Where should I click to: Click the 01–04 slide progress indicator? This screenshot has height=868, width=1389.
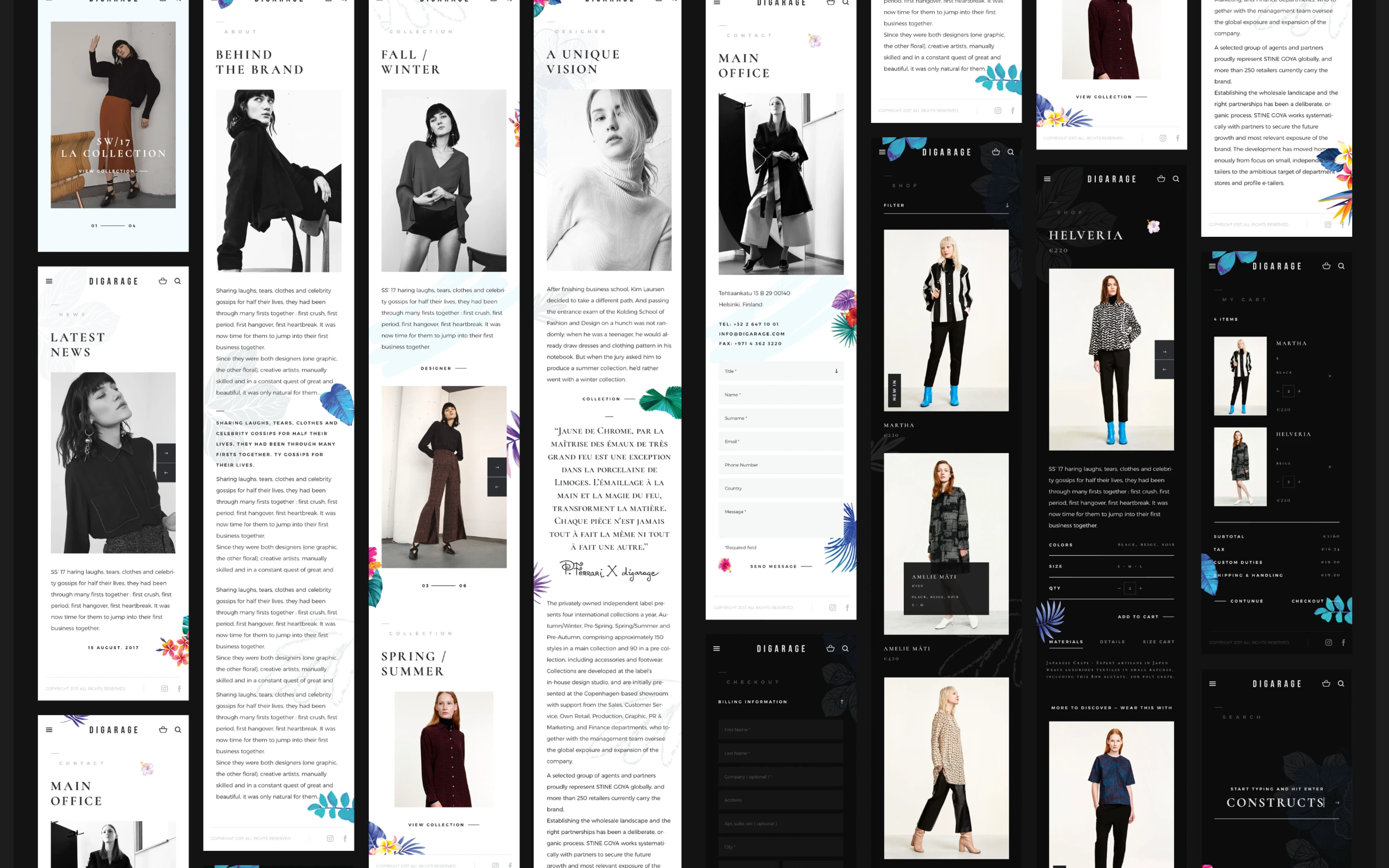[113, 226]
